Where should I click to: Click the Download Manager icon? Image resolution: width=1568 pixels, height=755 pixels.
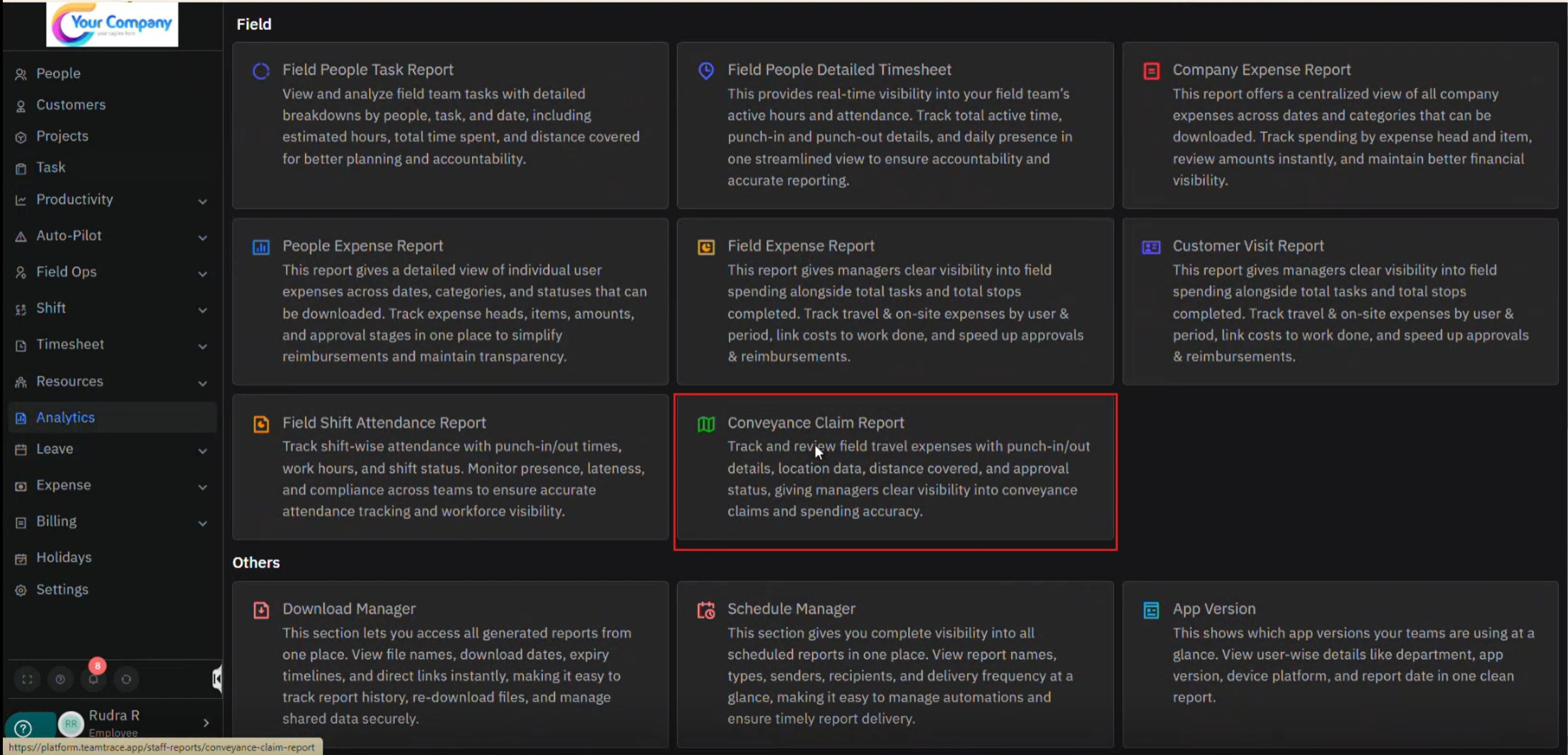(261, 610)
